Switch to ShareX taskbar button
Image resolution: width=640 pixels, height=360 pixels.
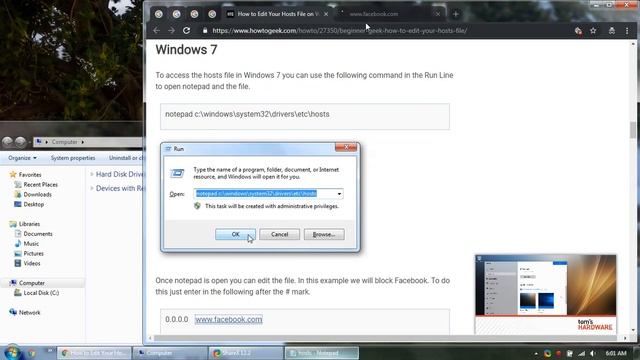pyautogui.click(x=246, y=353)
